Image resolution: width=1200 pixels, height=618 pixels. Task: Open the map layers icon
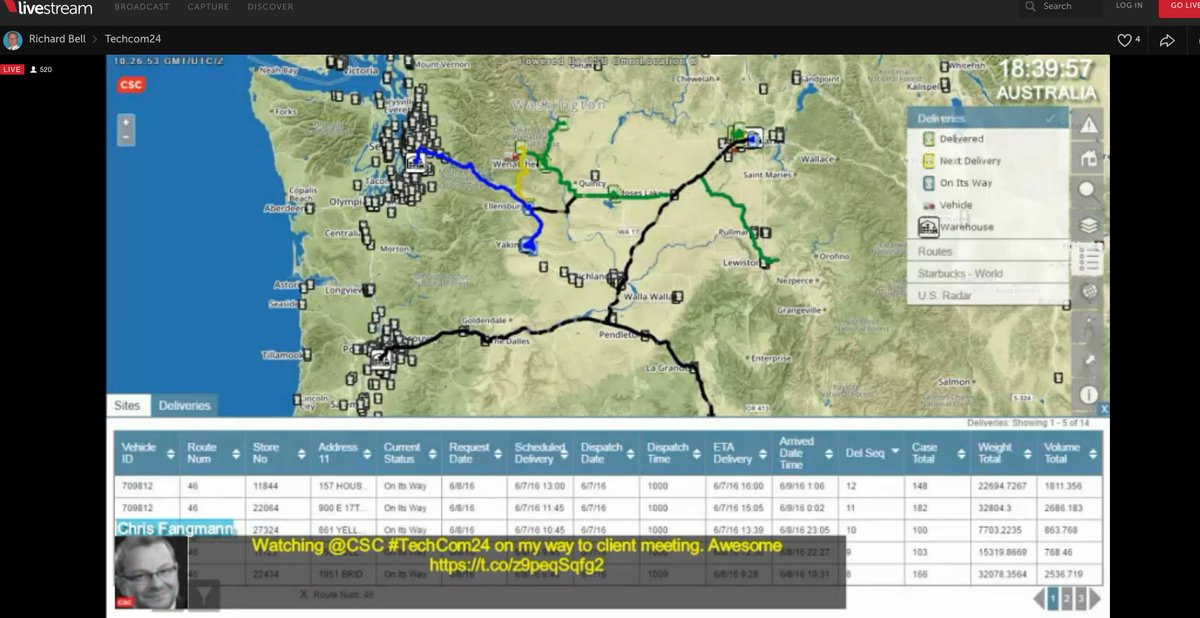click(1088, 224)
